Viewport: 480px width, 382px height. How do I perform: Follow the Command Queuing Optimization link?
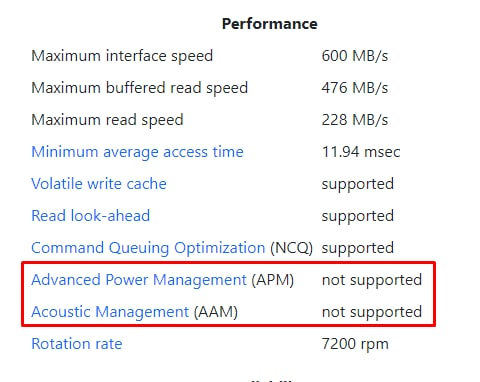(x=148, y=248)
